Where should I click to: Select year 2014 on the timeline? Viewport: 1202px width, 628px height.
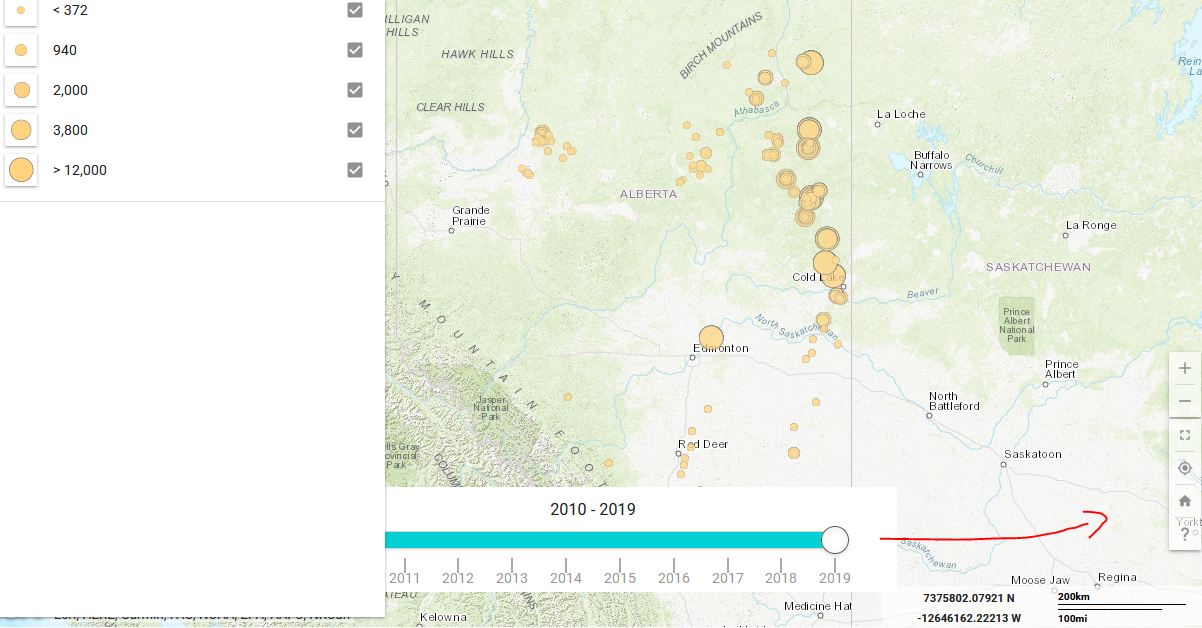coord(566,578)
